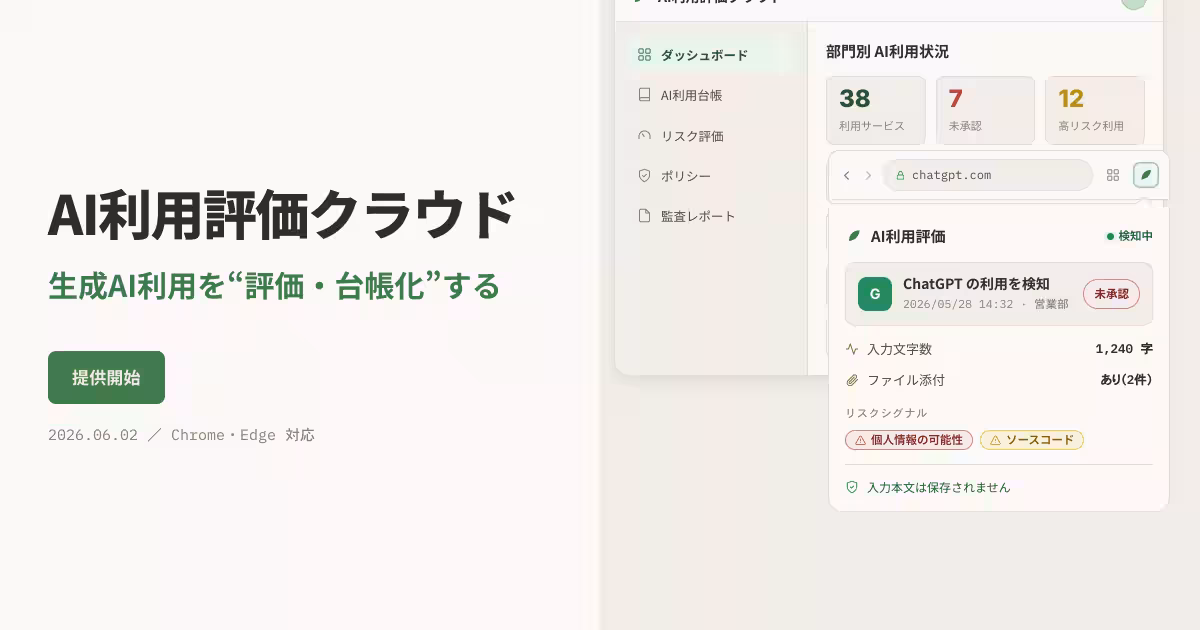Click the activity icon beside 入力文字数
Screen dimensions: 1200x630
click(852, 349)
